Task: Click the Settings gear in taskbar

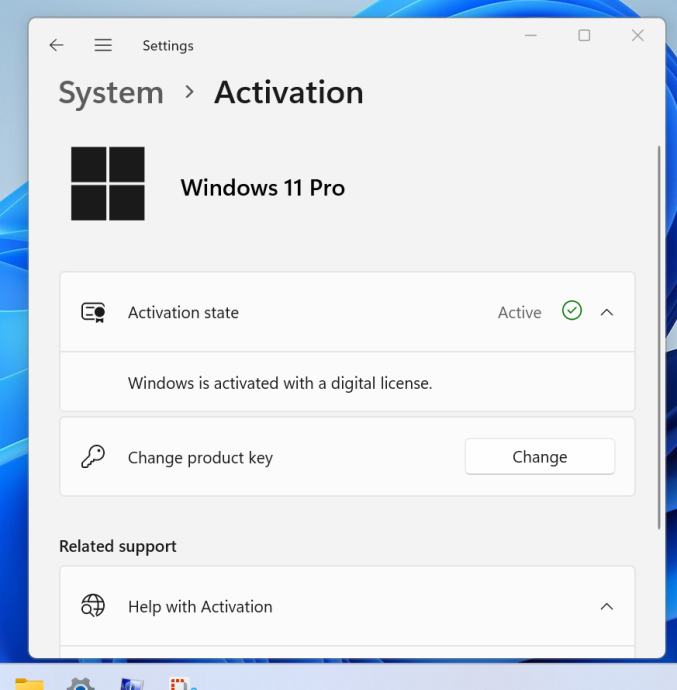Action: 80,683
